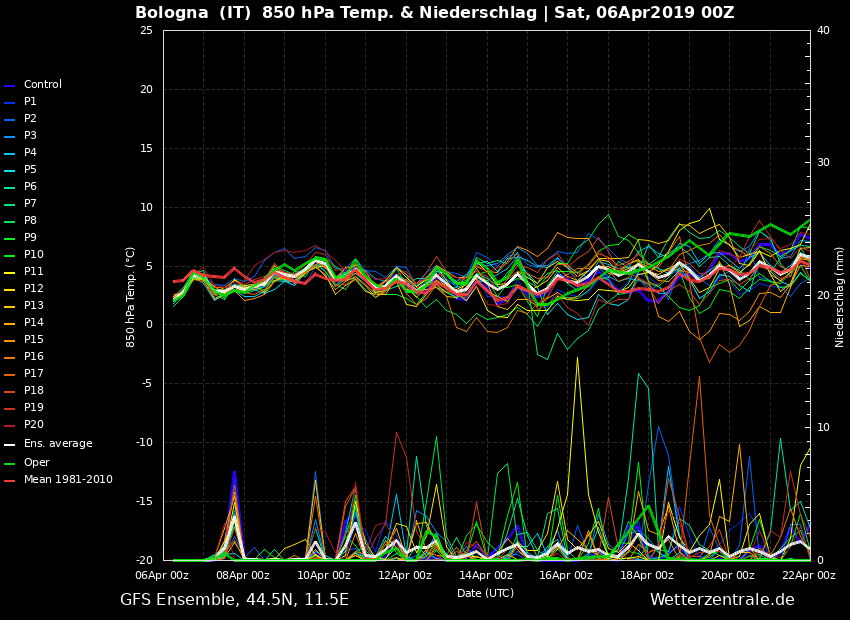850x620 pixels.
Task: Click the chart title for Bologna
Action: pos(434,13)
